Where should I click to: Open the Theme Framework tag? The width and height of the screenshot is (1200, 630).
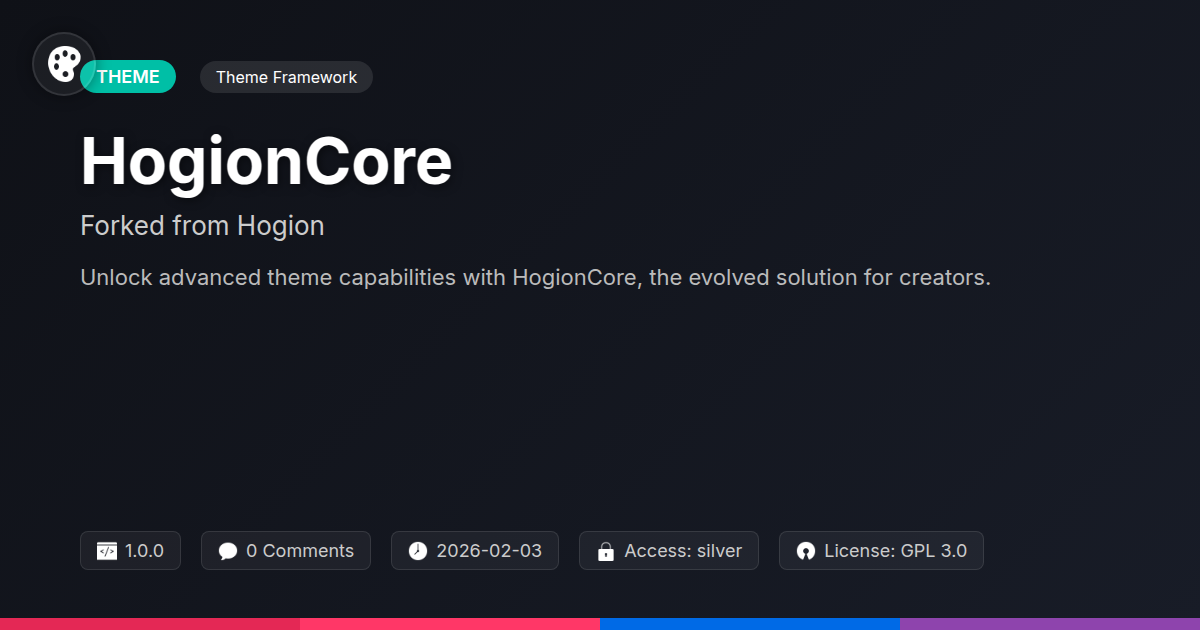click(286, 77)
